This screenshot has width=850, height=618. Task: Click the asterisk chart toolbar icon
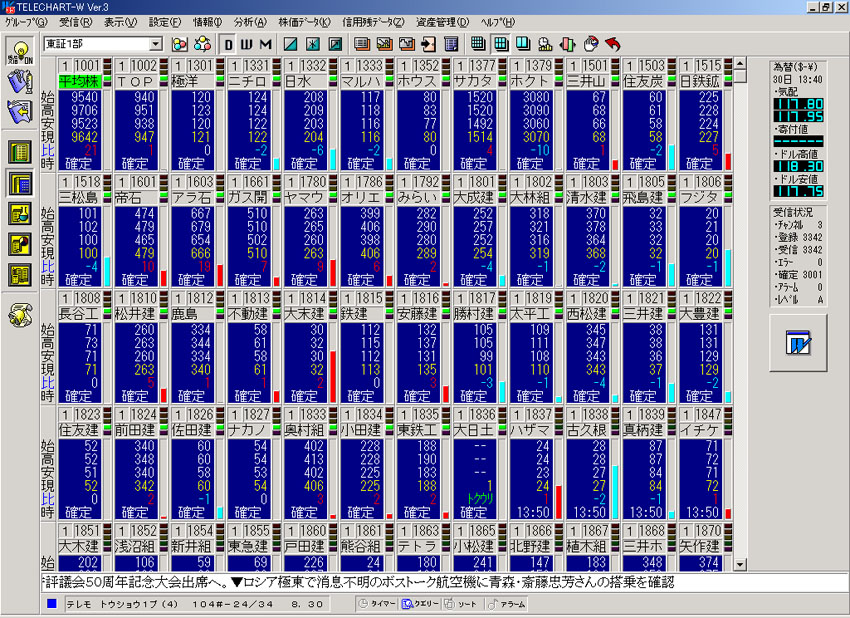[x=313, y=44]
